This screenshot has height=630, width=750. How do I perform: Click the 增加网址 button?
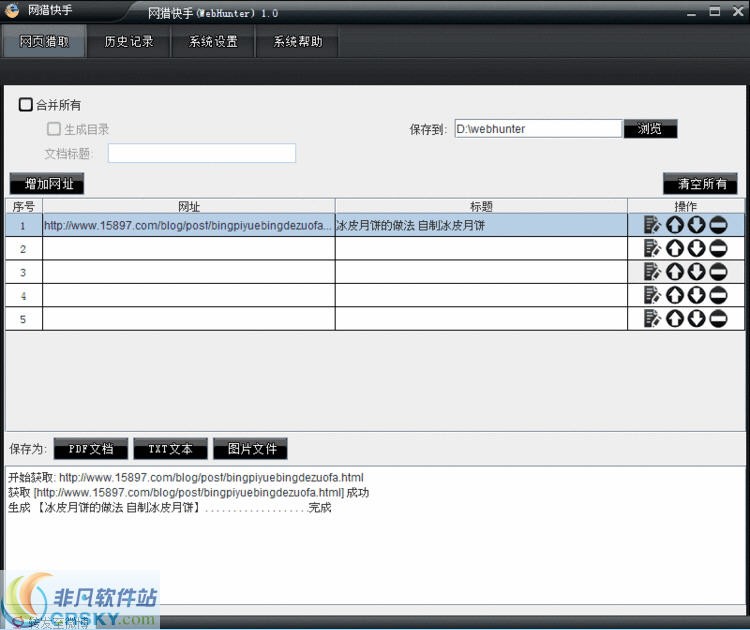47,184
